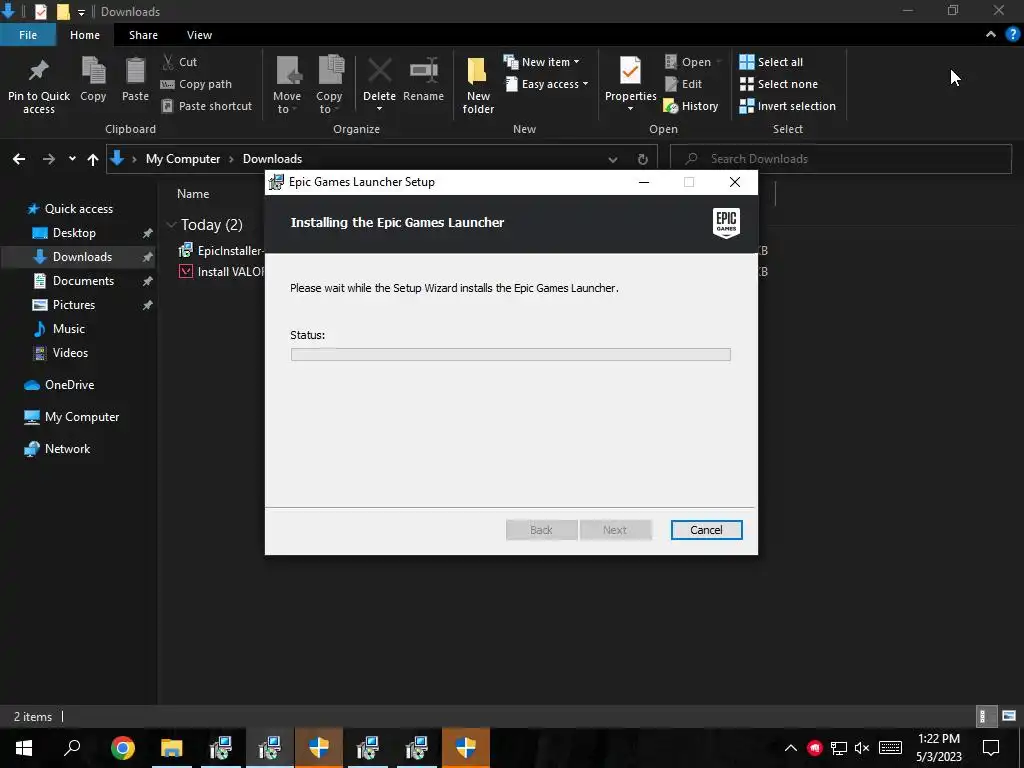Switch to the Share ribbon tab
Screen dimensions: 1024x768
pyautogui.click(x=143, y=35)
